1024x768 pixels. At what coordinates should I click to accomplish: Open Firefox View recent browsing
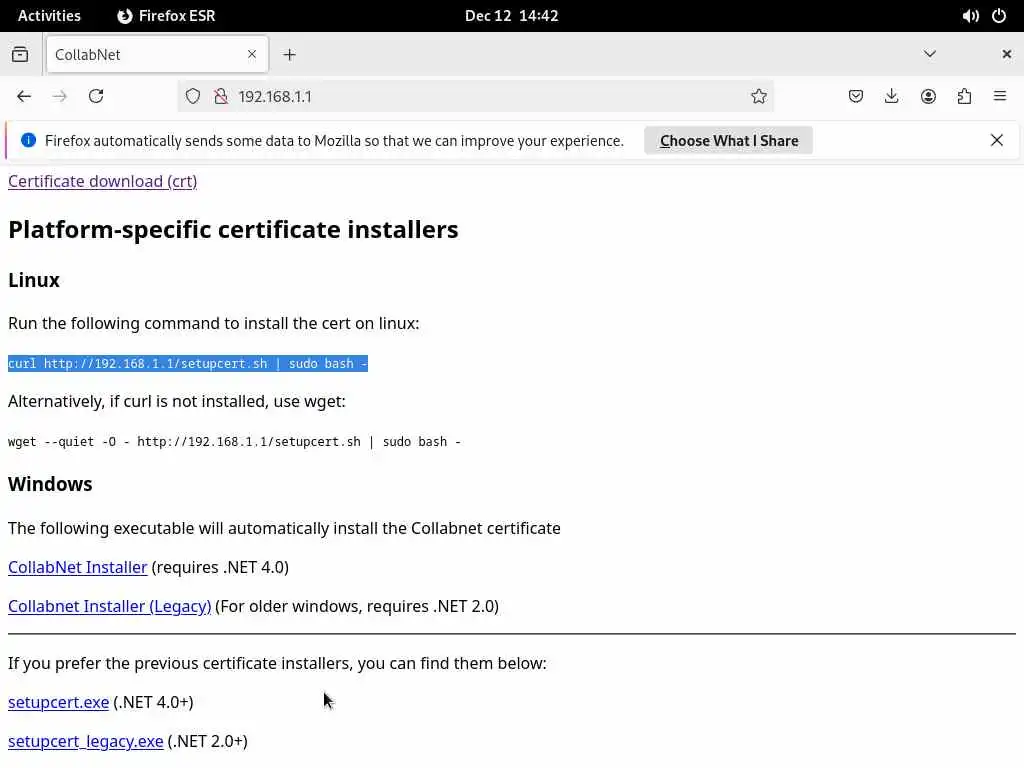tap(20, 55)
